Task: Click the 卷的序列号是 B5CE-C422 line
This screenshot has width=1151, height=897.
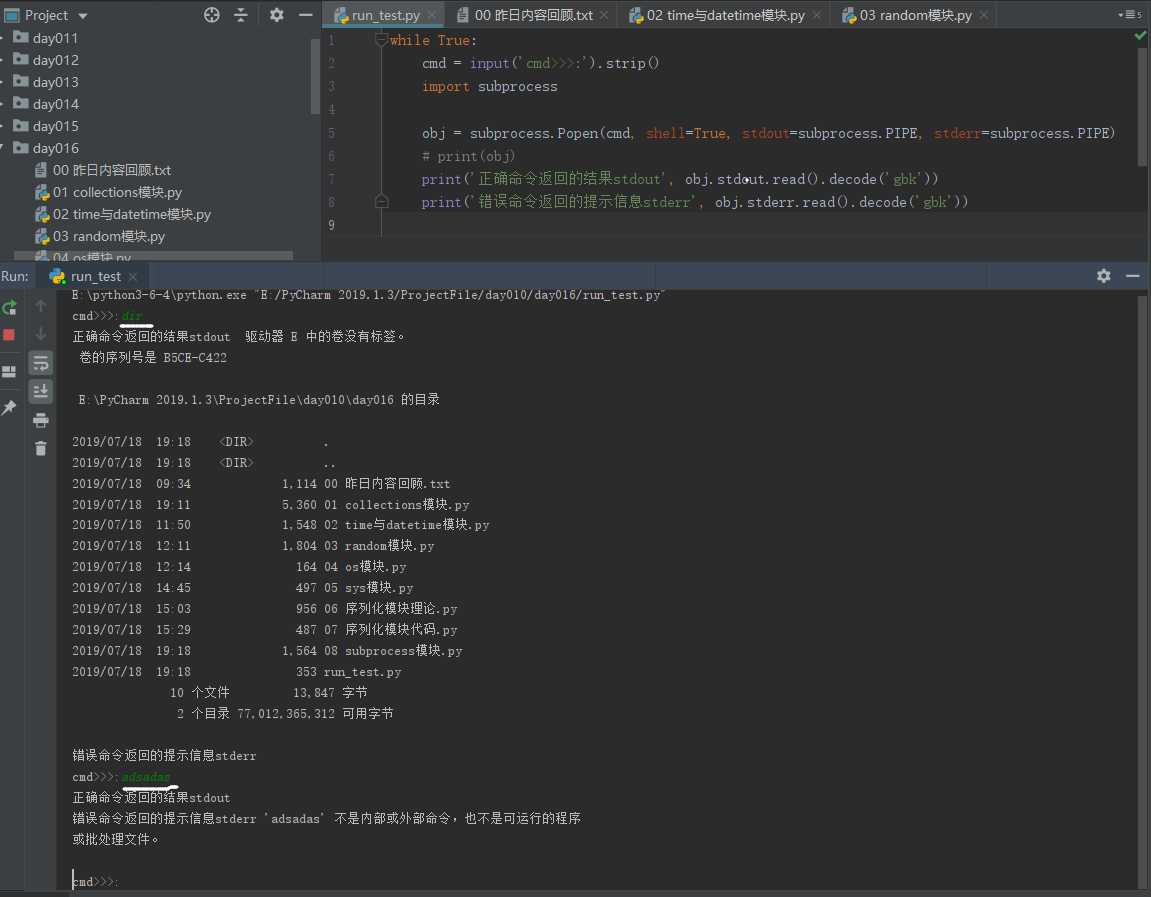Action: (153, 357)
